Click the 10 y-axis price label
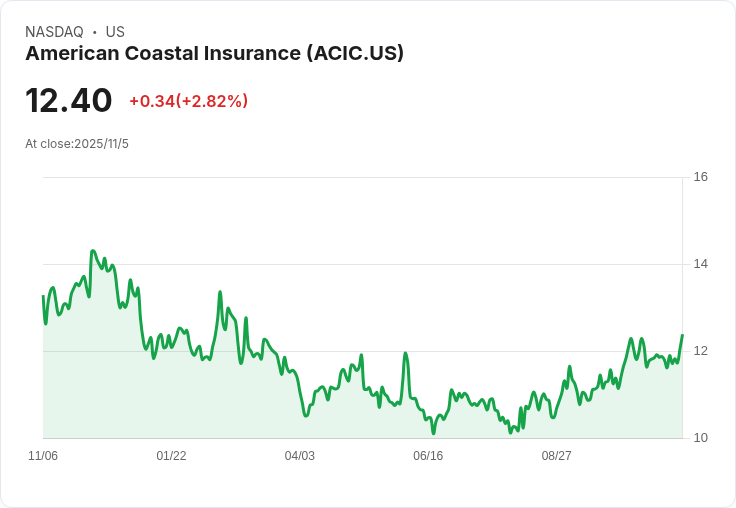Viewport: 736px width, 508px height. (x=701, y=438)
